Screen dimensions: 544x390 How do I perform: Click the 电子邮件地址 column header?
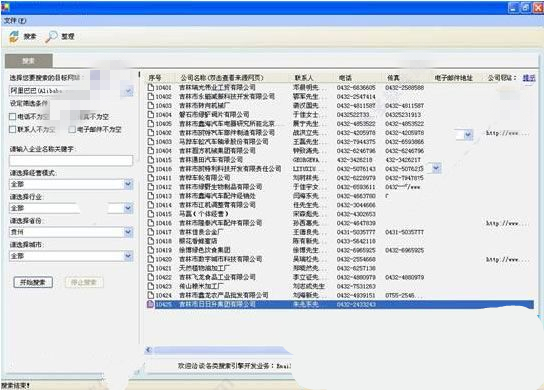coord(453,78)
